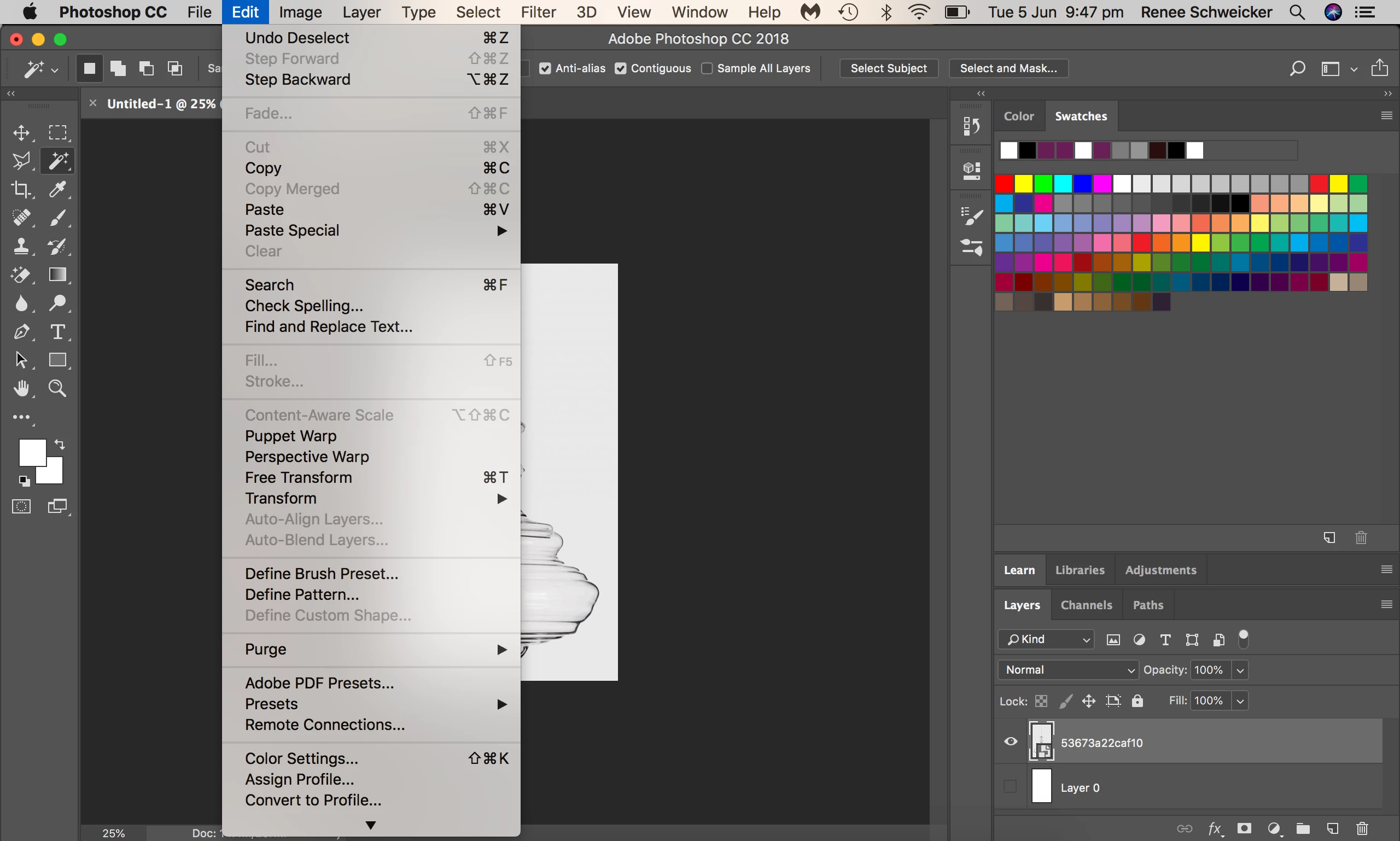
Task: Select the Hand tool
Action: [x=21, y=388]
